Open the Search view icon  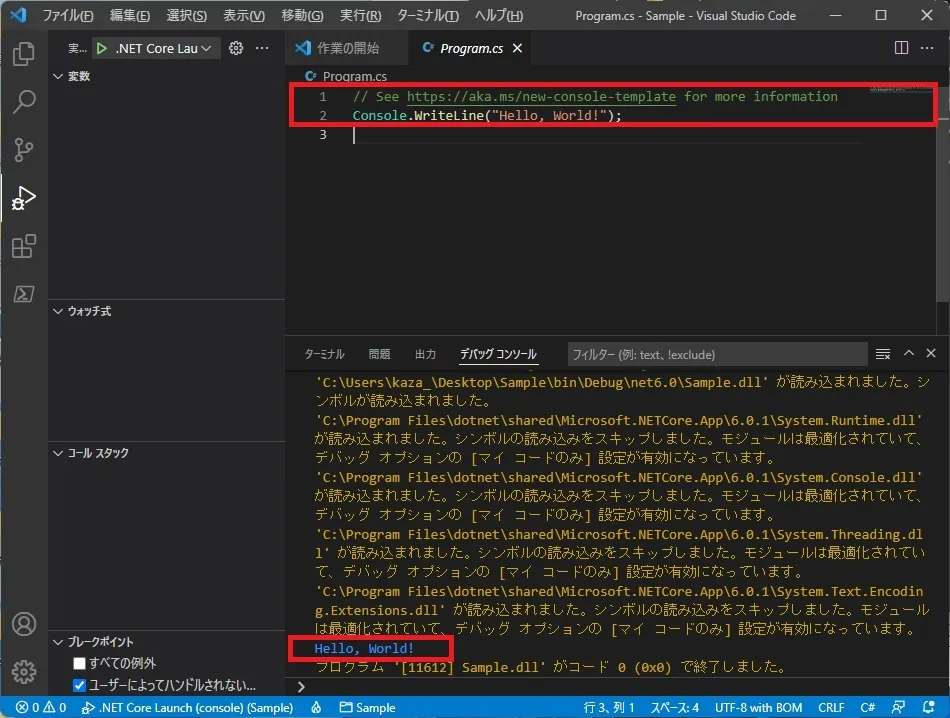23,101
